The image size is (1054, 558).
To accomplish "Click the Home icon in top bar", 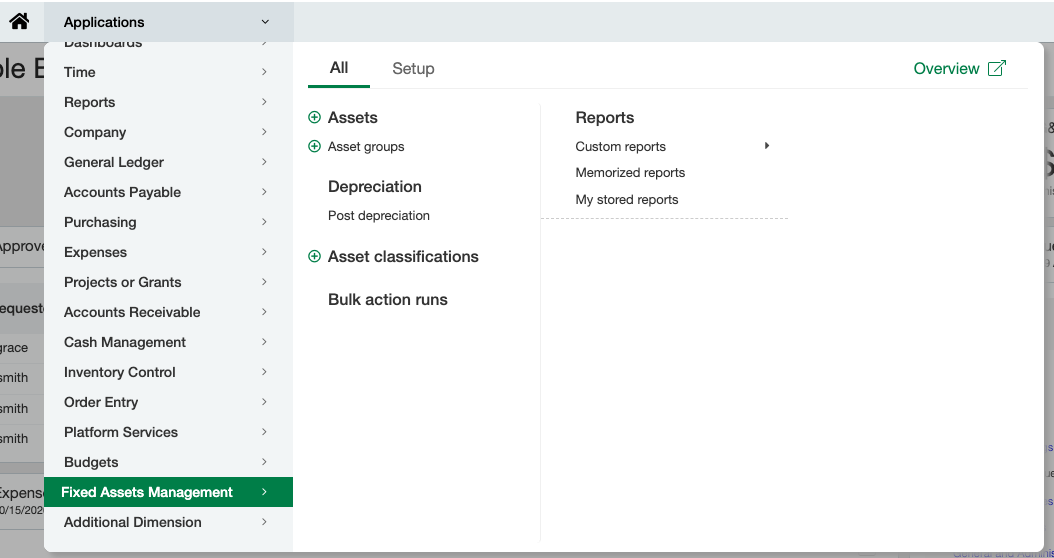I will 19,22.
